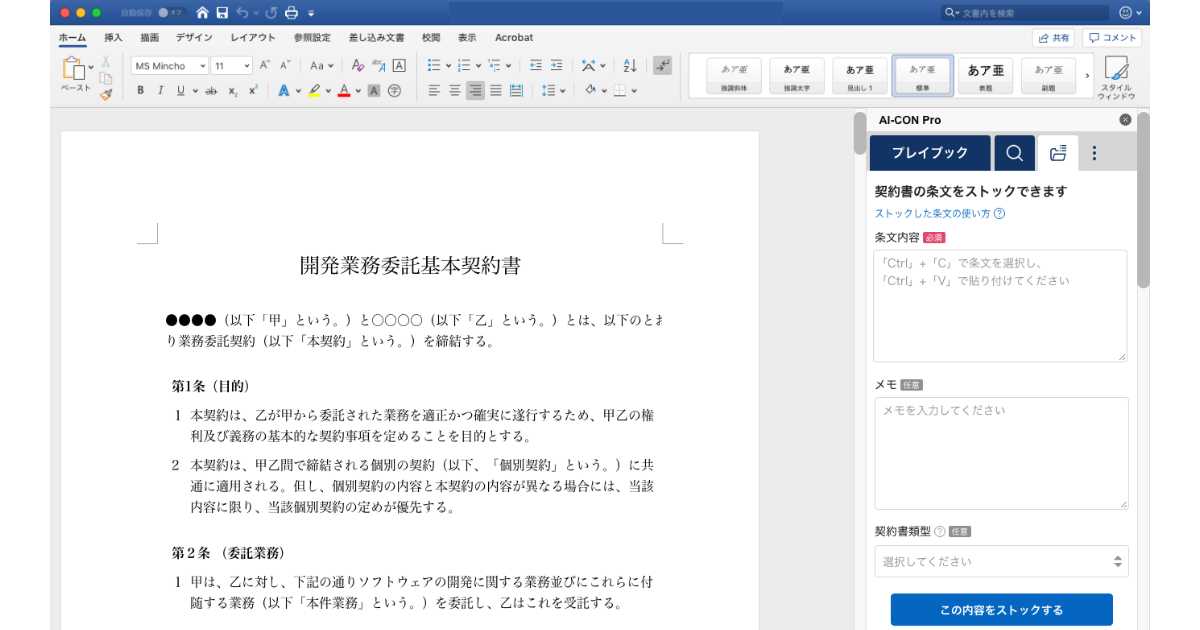Screen dimensions: 1200x630
Task: Undo the last action
Action: pos(241,13)
